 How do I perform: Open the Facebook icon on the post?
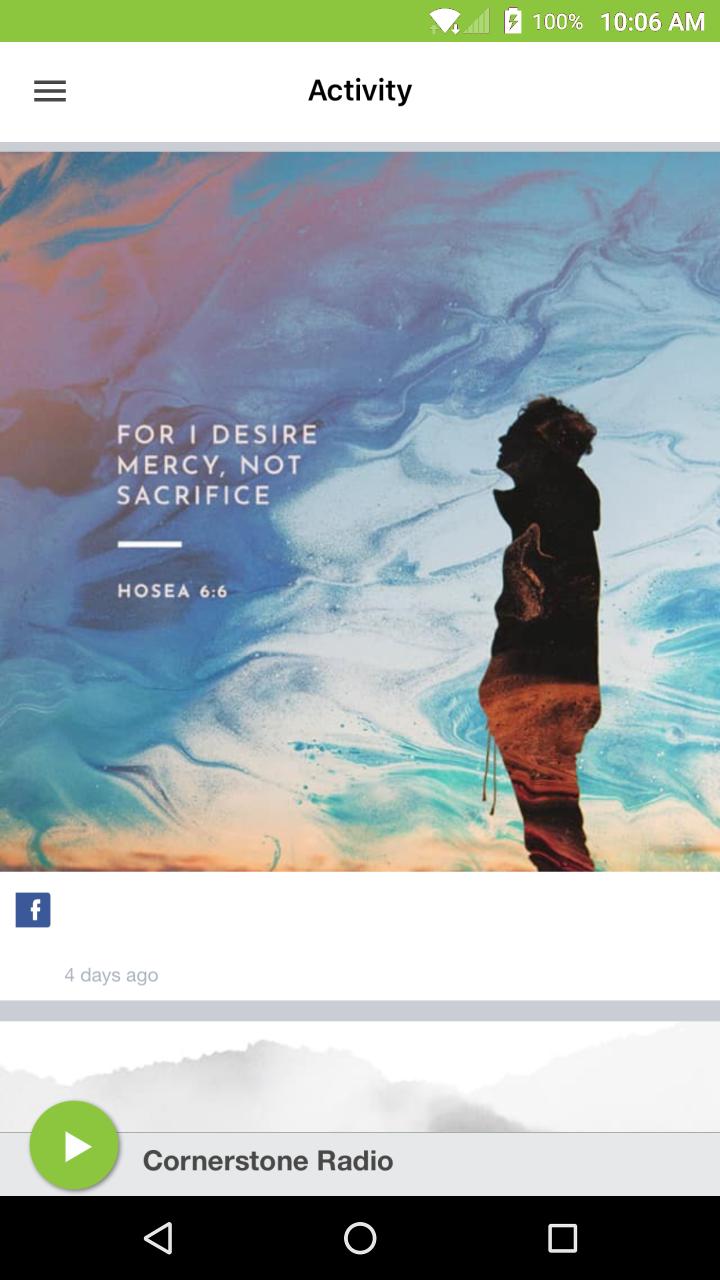click(33, 910)
